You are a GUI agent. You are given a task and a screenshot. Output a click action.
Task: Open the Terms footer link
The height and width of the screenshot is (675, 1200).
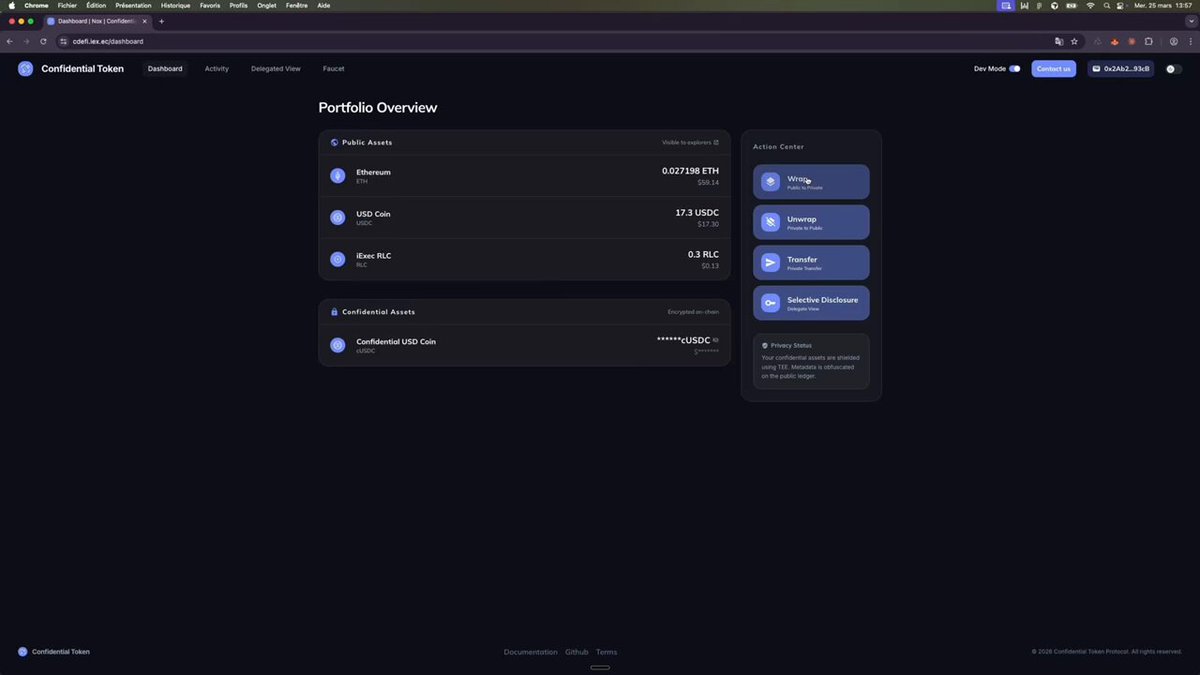[x=606, y=652]
